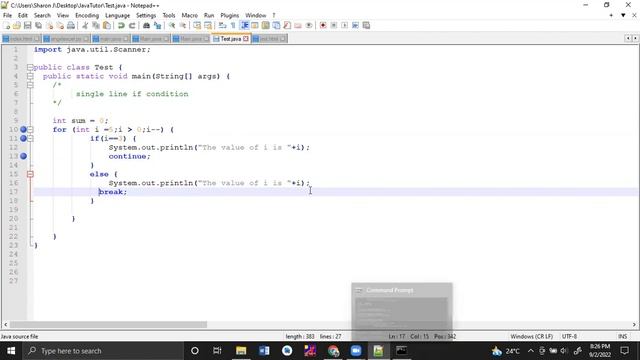Screen dimensions: 640x360
Task: Open the Windows Start button
Action: point(11,351)
